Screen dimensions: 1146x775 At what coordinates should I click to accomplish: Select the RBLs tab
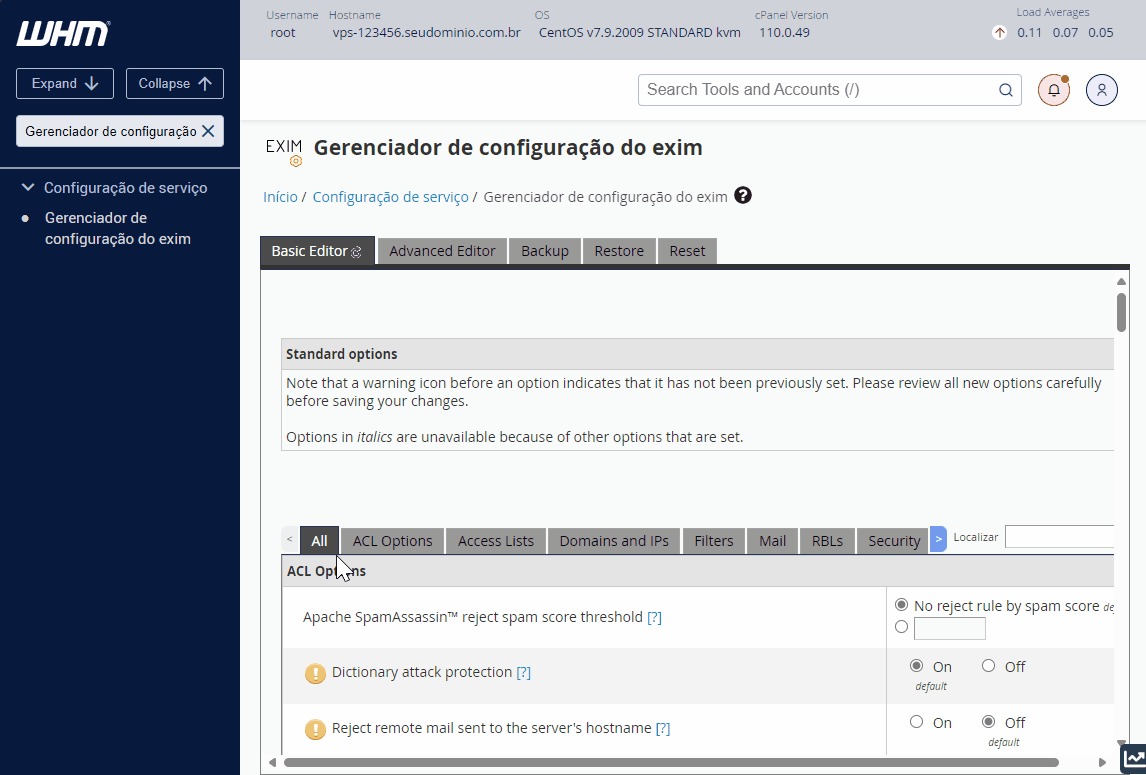tap(827, 541)
